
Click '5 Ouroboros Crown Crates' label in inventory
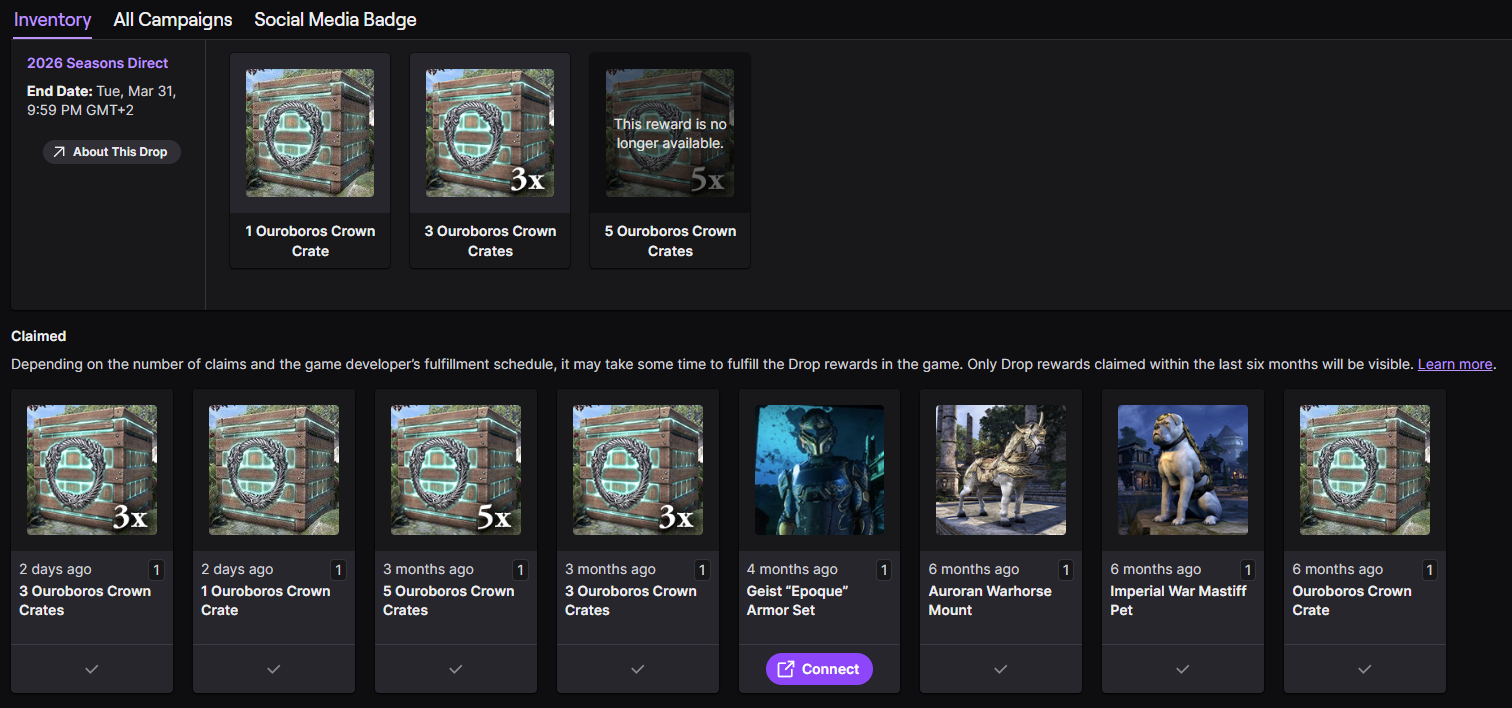[x=670, y=241]
